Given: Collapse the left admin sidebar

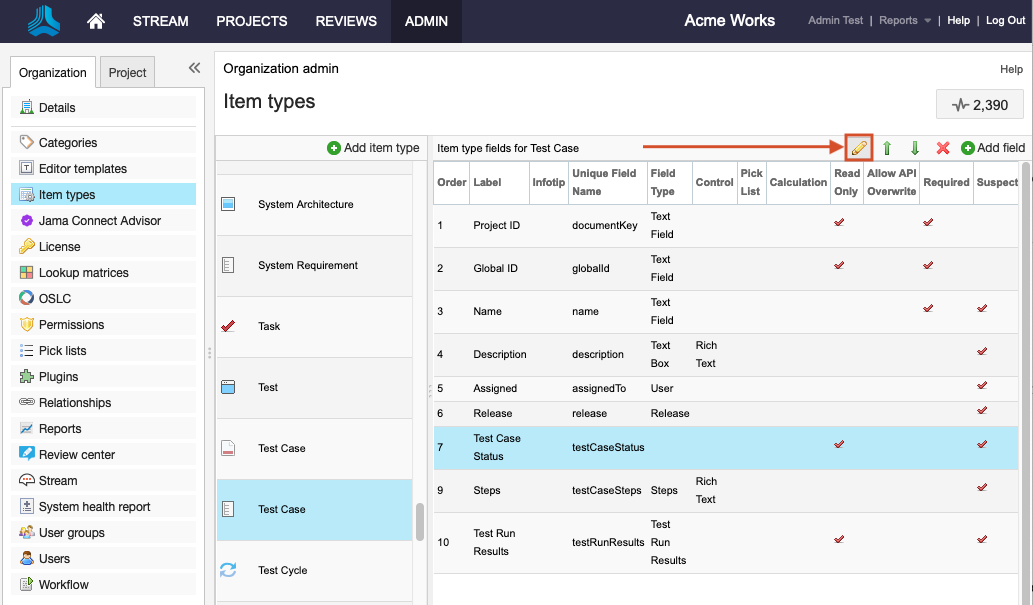Looking at the screenshot, I should (x=194, y=67).
